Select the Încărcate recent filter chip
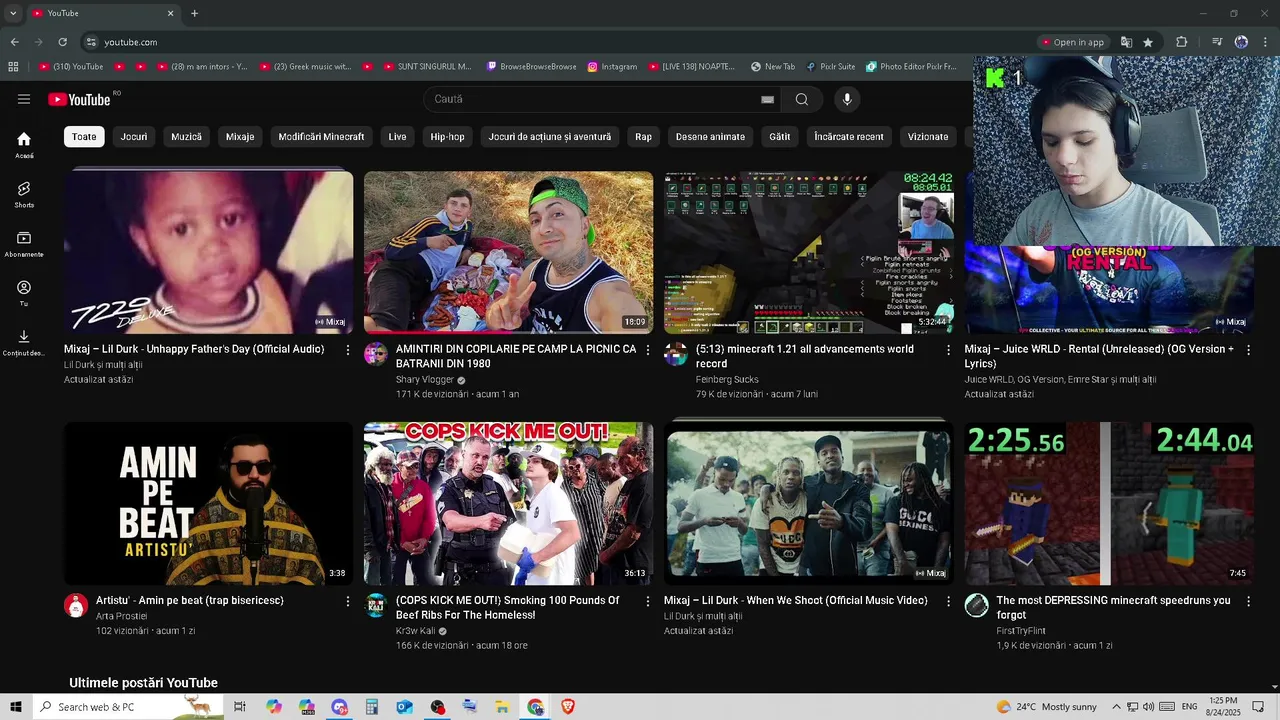Screen dimensions: 1280x720 pos(849,137)
